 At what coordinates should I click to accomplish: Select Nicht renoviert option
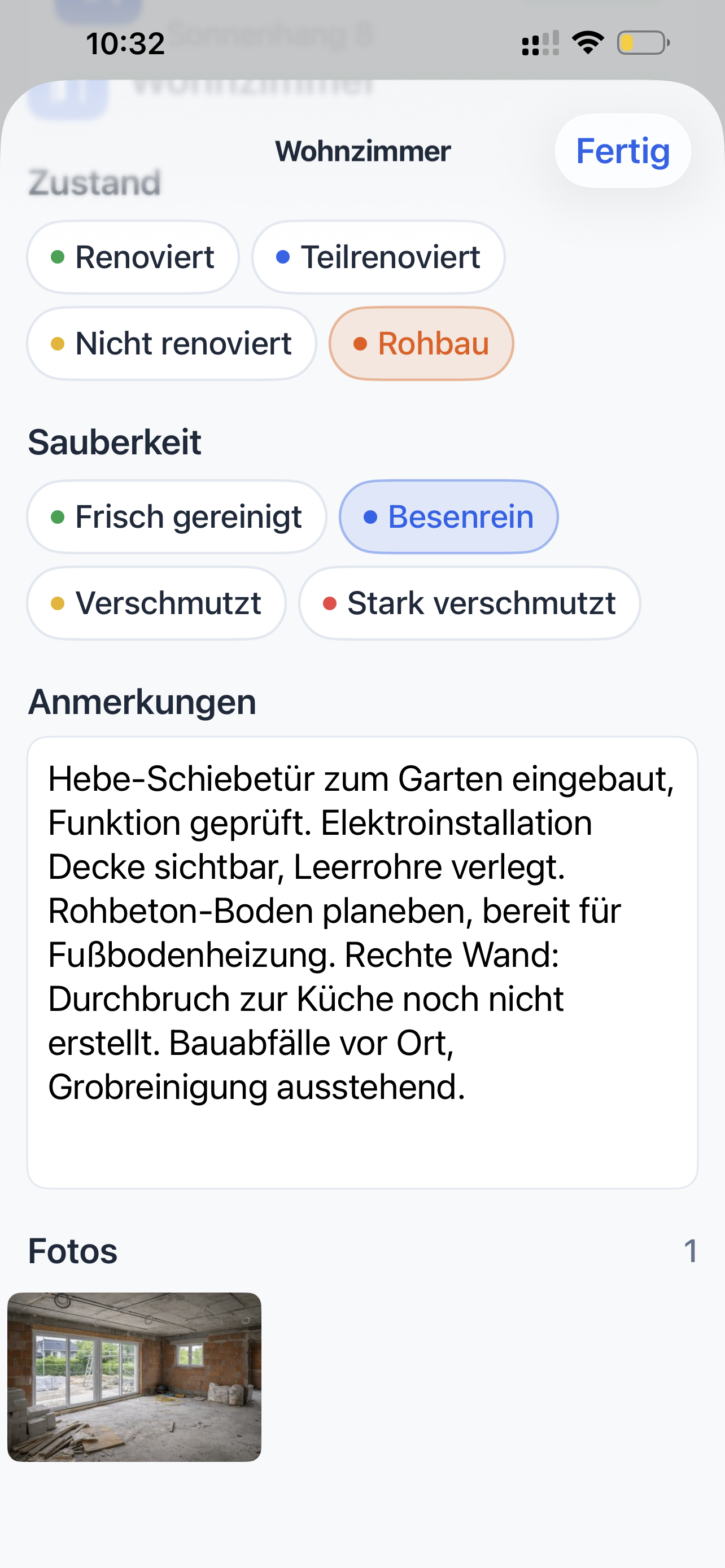(171, 343)
